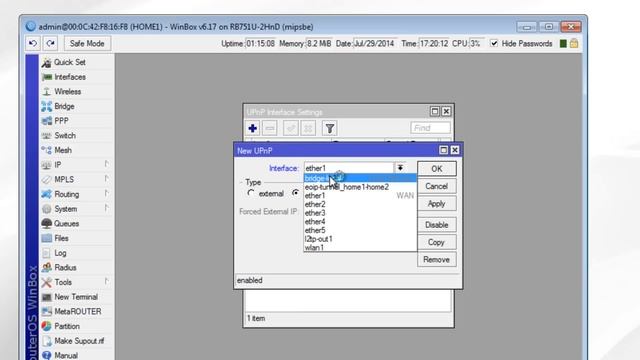Expand the IP submenu
The image size is (640, 360).
(x=107, y=164)
